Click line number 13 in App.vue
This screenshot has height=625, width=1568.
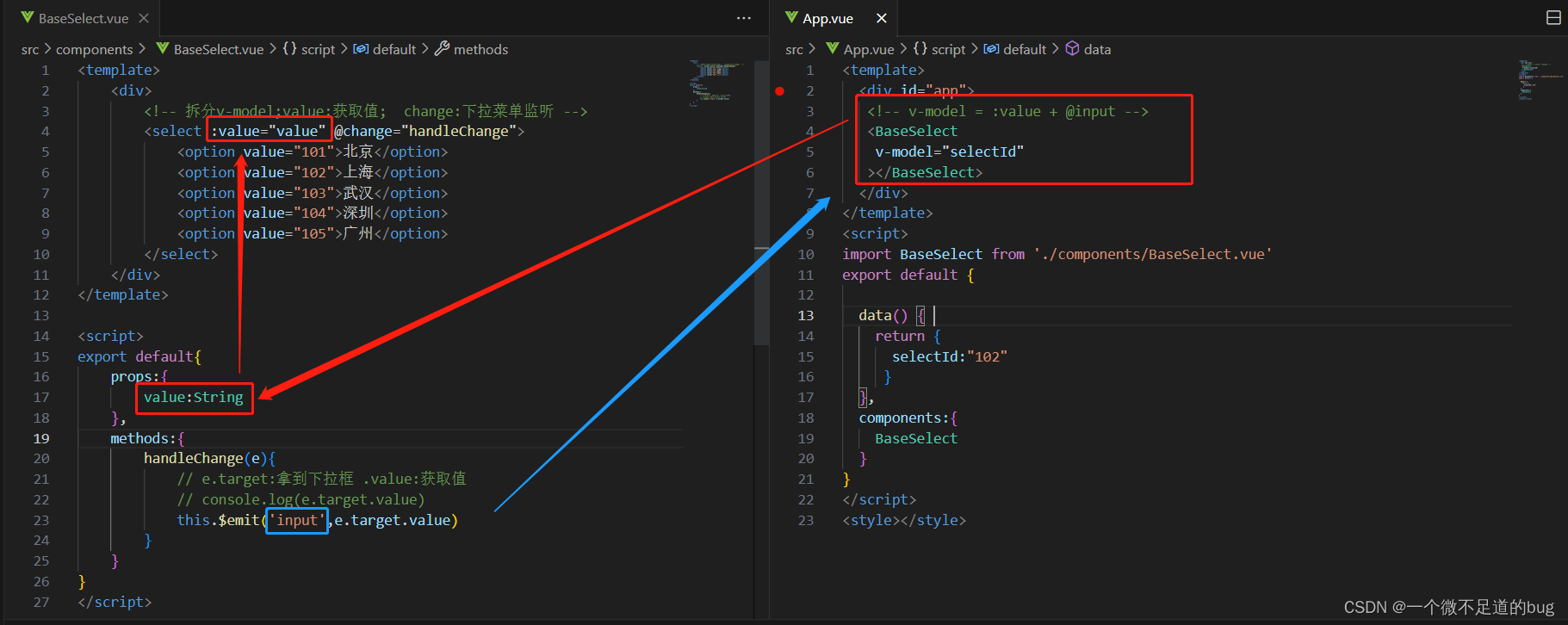tap(806, 315)
